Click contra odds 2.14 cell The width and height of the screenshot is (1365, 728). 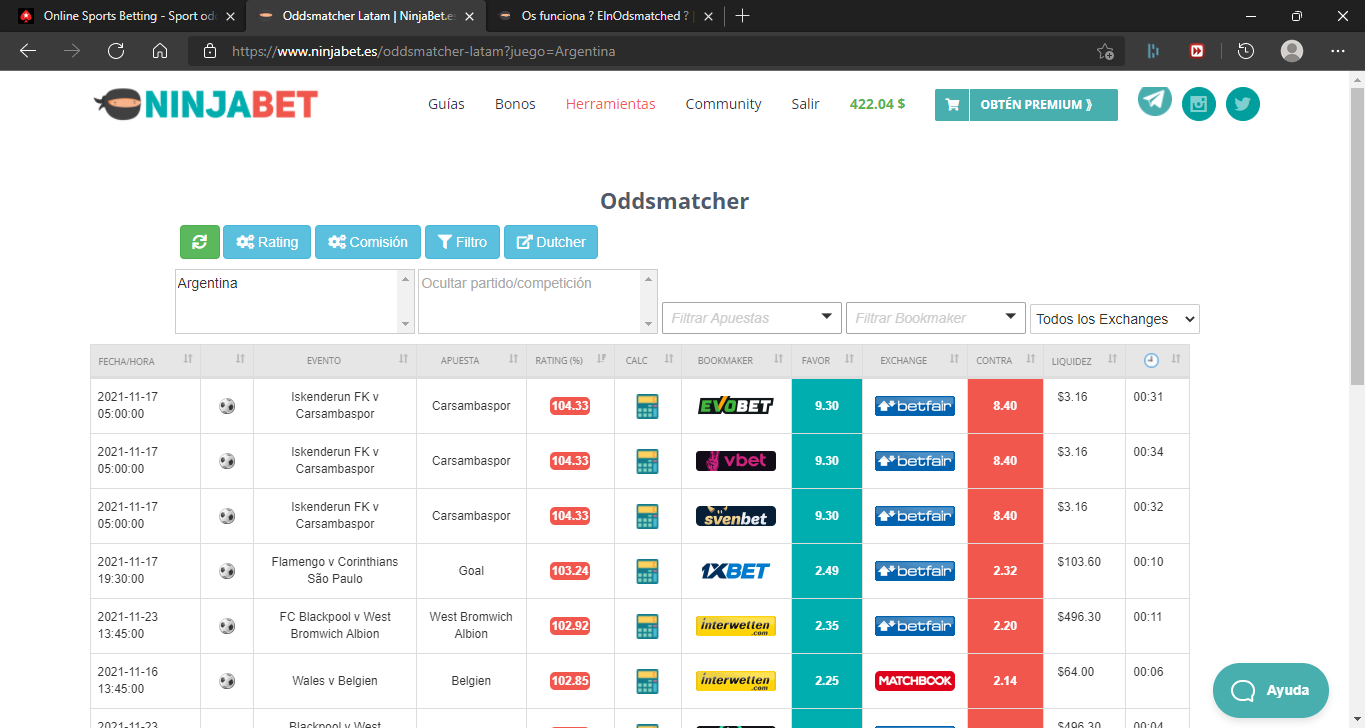pos(1005,681)
